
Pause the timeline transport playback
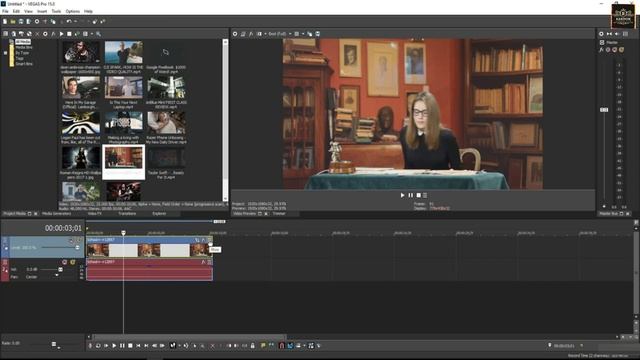click(x=122, y=346)
